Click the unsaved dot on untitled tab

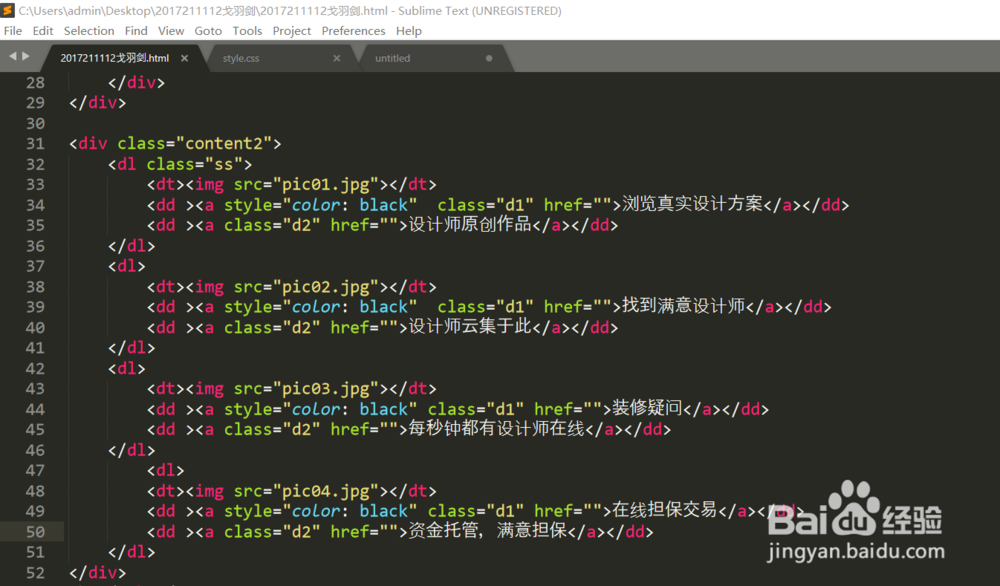pos(489,58)
